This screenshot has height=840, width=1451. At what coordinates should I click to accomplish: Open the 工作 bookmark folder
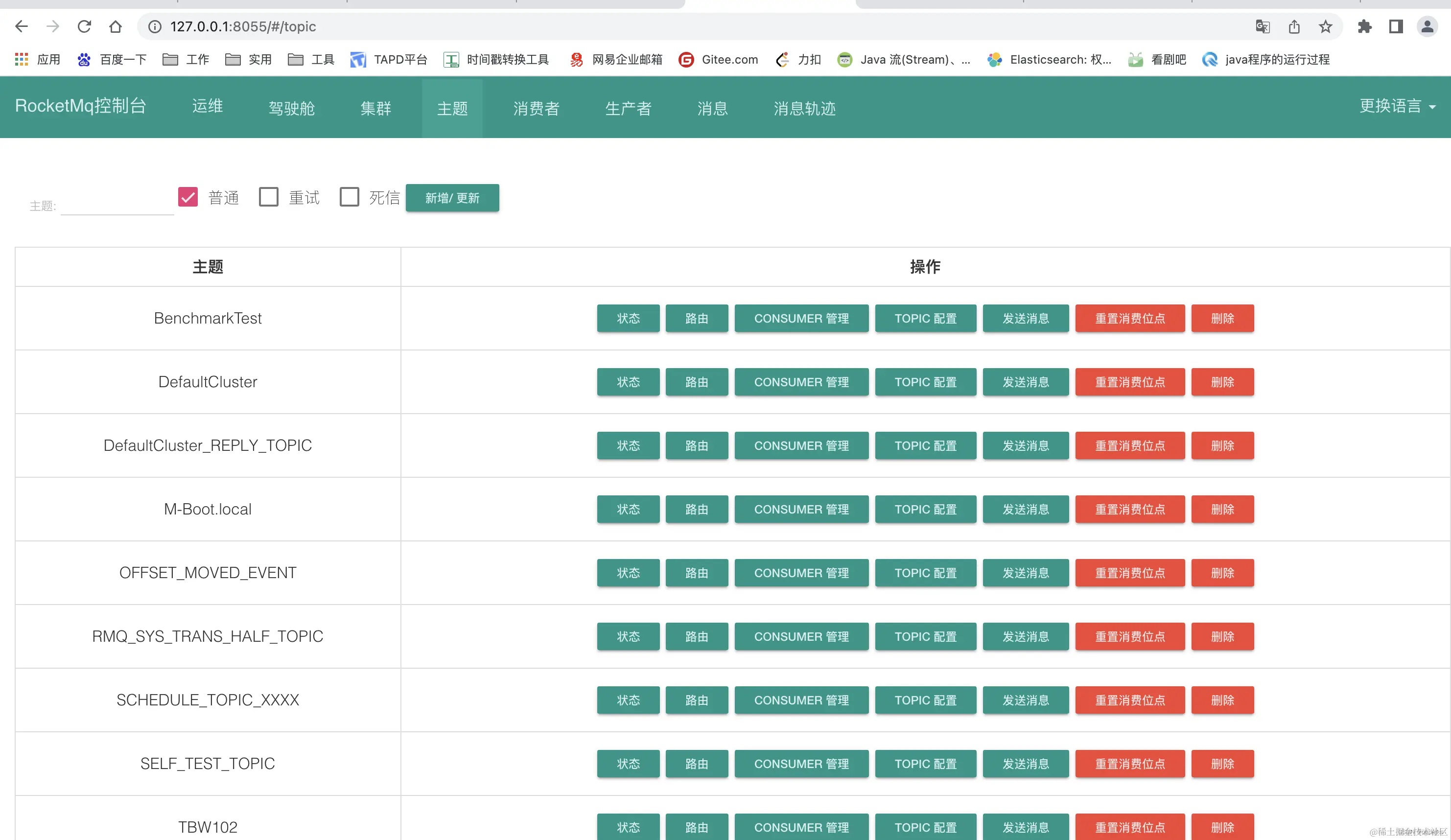coord(186,59)
